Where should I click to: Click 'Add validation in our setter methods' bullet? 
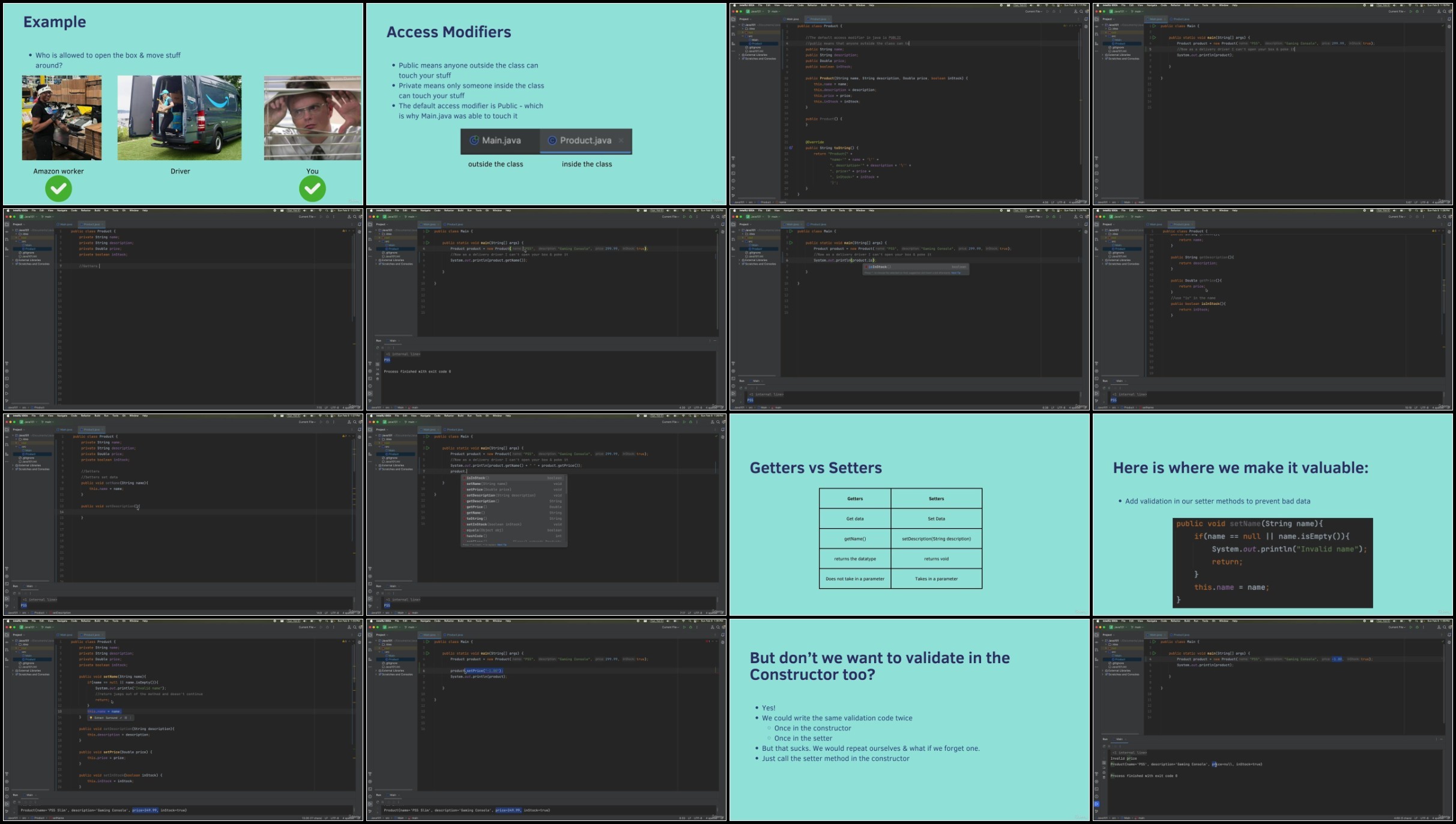(1218, 501)
